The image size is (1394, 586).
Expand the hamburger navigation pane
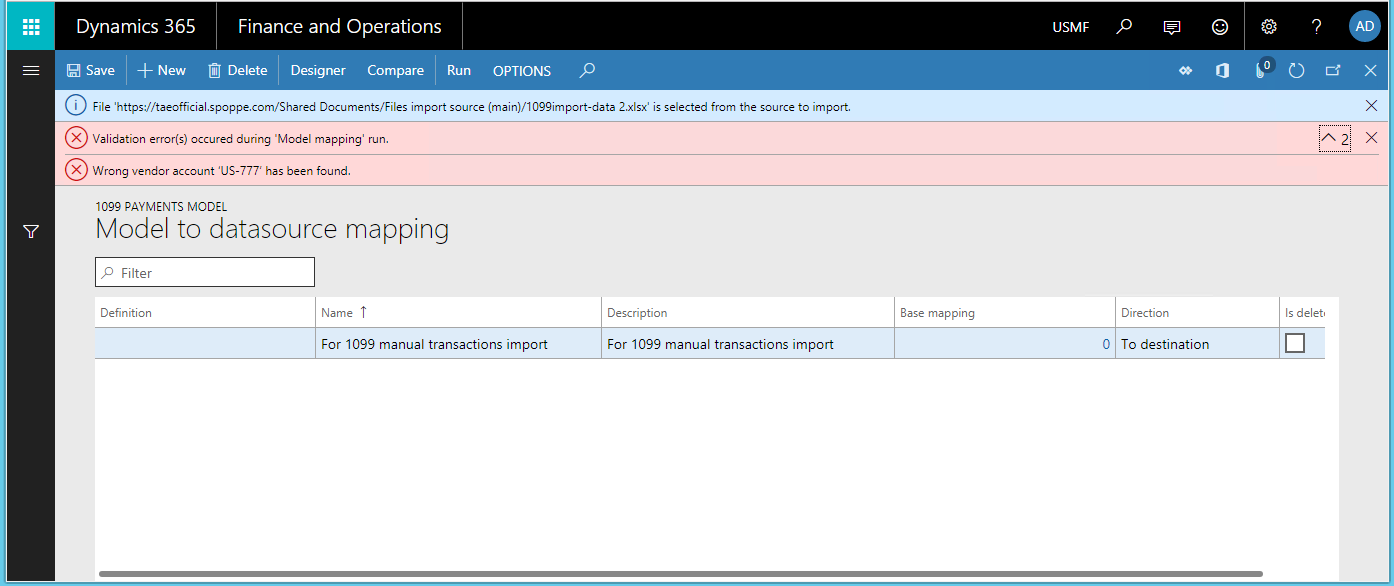[x=31, y=71]
